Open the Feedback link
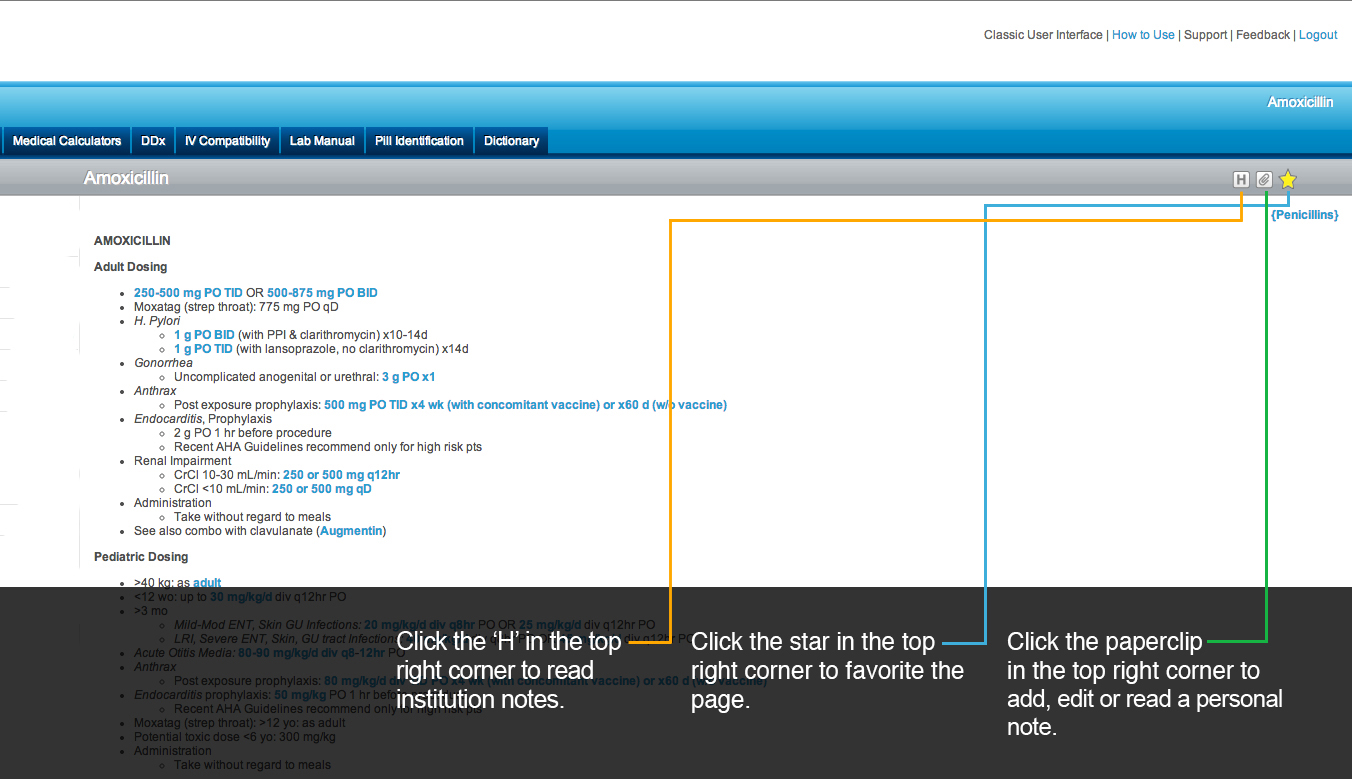1352x779 pixels. pyautogui.click(x=1262, y=35)
